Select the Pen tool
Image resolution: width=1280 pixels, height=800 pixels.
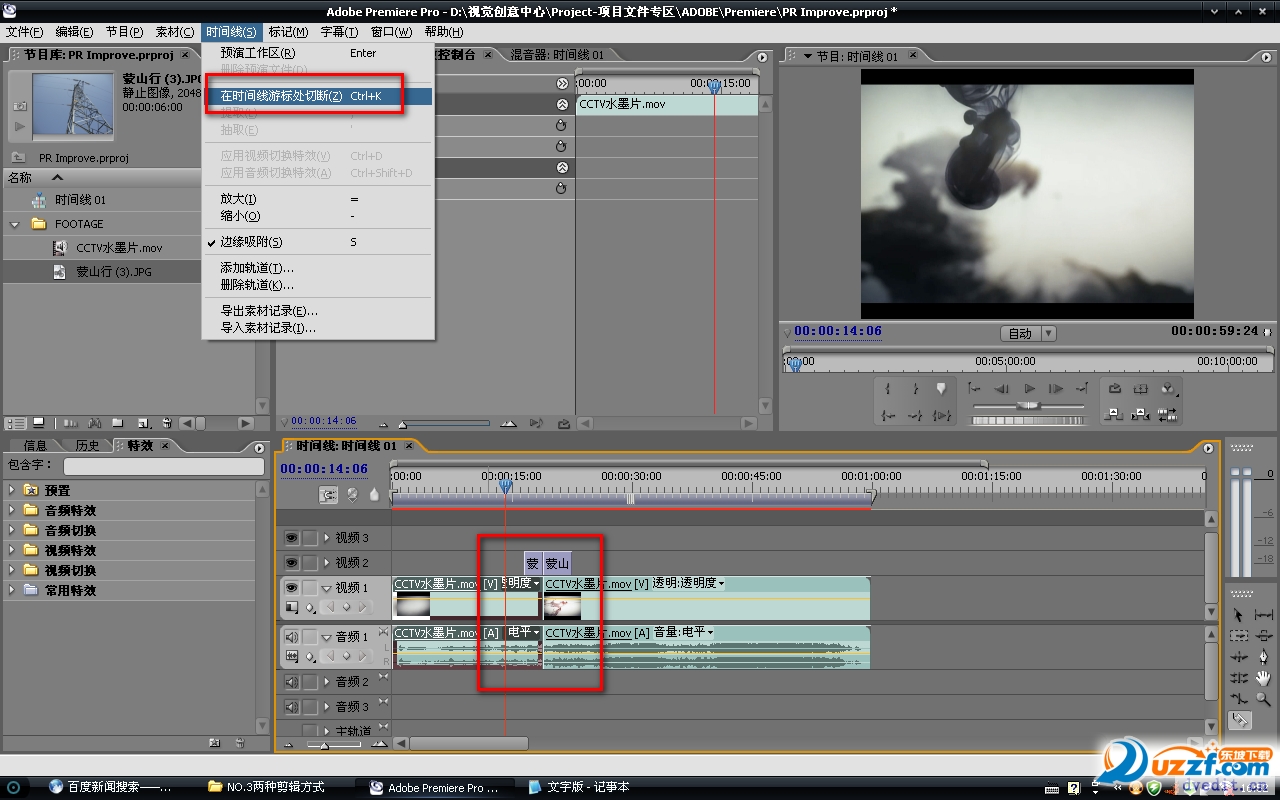point(1264,657)
